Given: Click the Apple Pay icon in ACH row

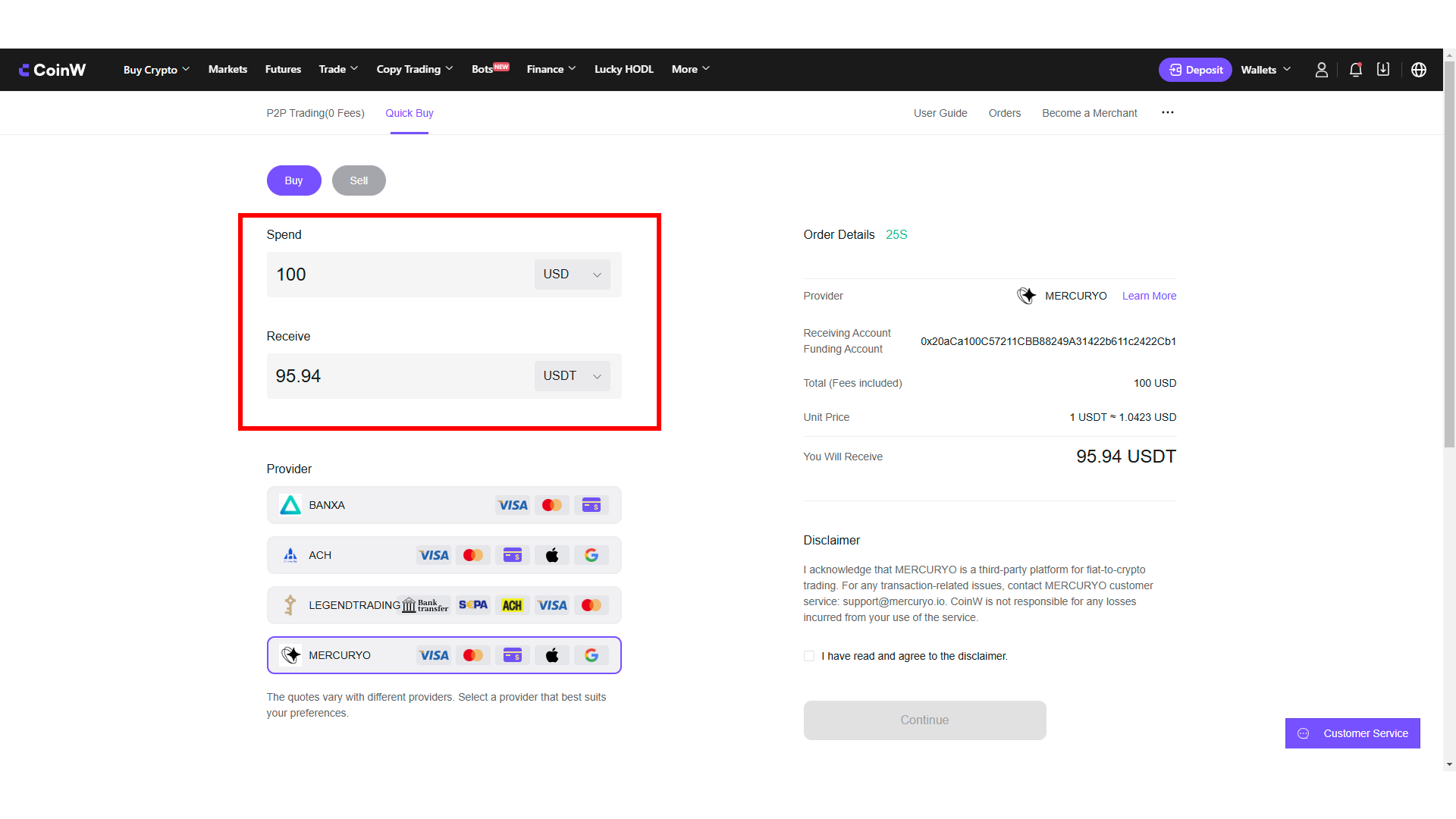Looking at the screenshot, I should pyautogui.click(x=552, y=555).
